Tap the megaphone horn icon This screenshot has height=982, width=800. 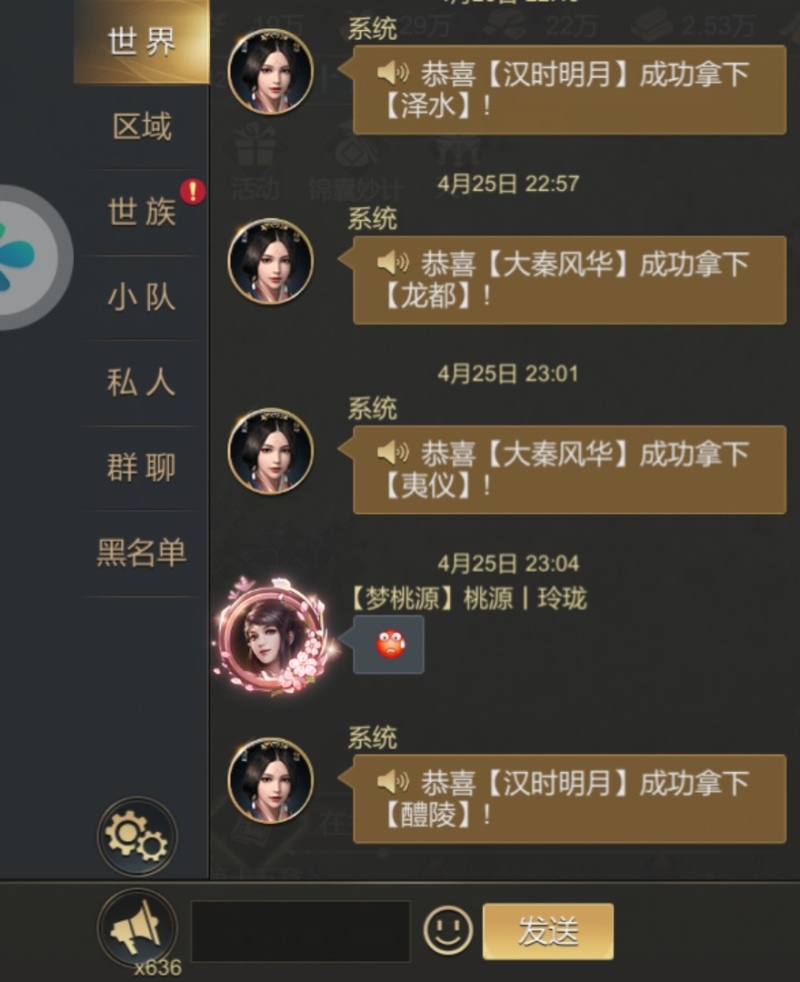(x=137, y=928)
